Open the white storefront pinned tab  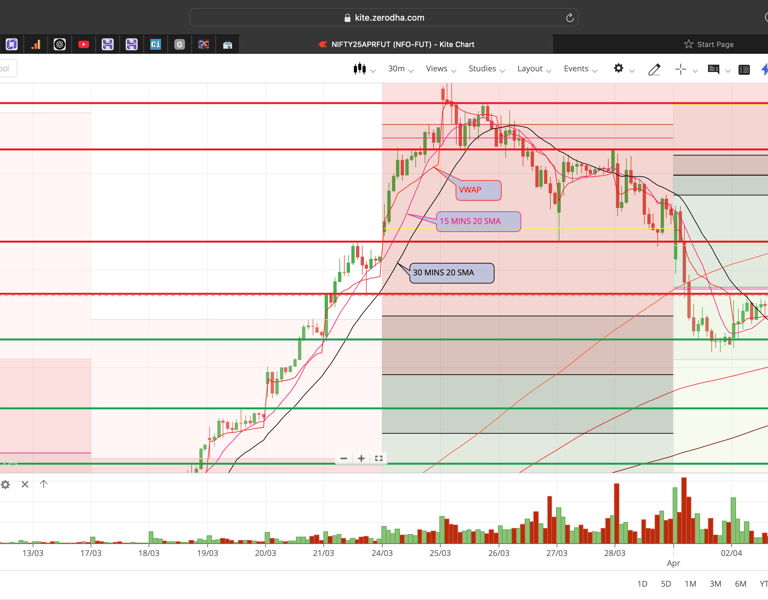click(227, 45)
